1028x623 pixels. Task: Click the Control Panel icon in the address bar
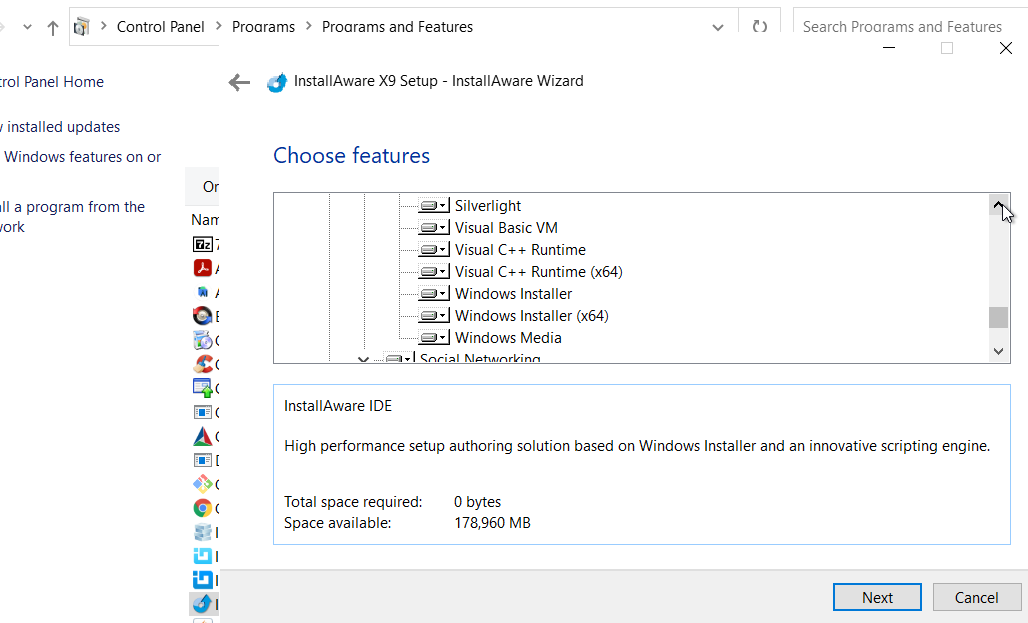[x=82, y=27]
